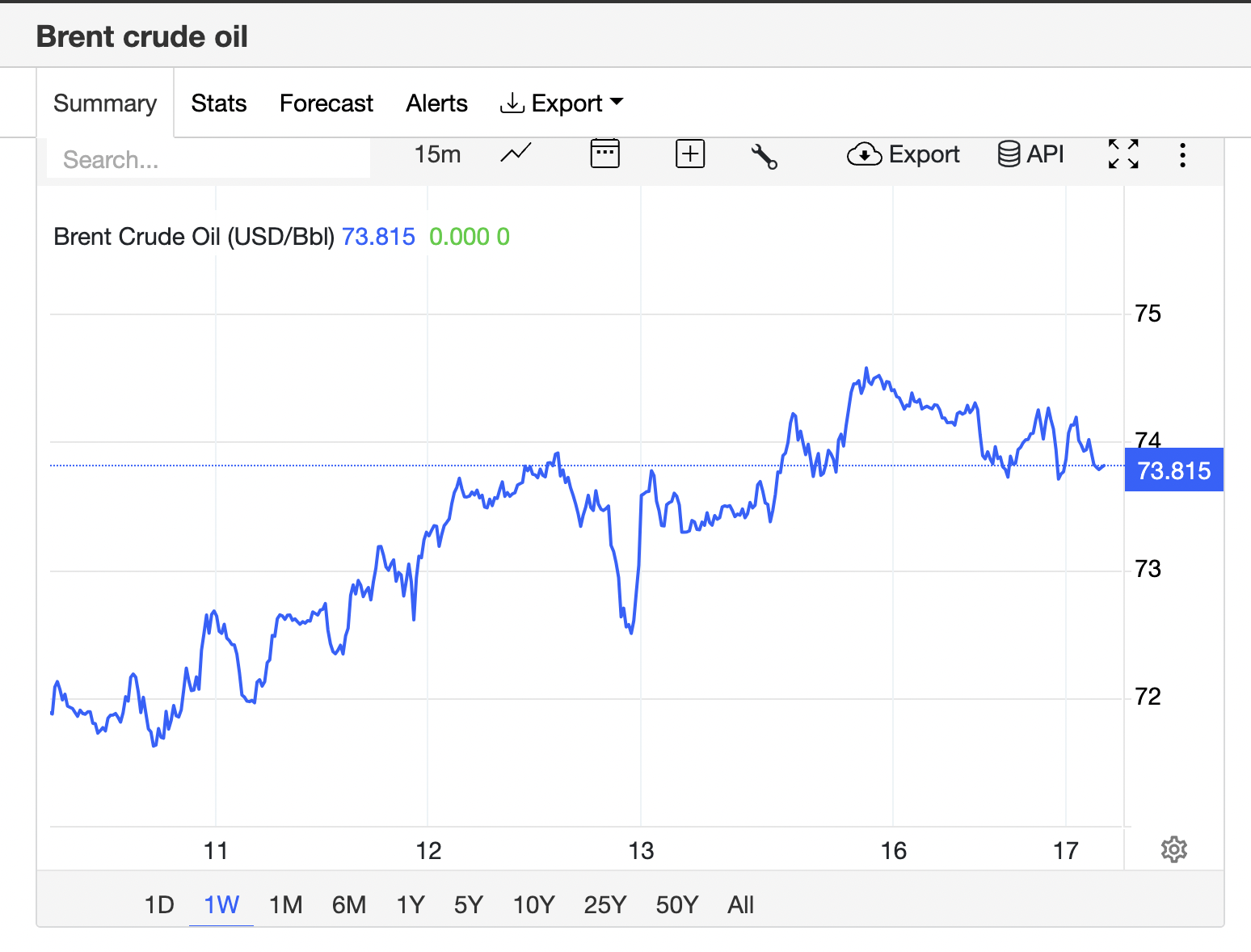Focus the Search... input field
Viewport: 1251px width, 952px height.
click(208, 159)
